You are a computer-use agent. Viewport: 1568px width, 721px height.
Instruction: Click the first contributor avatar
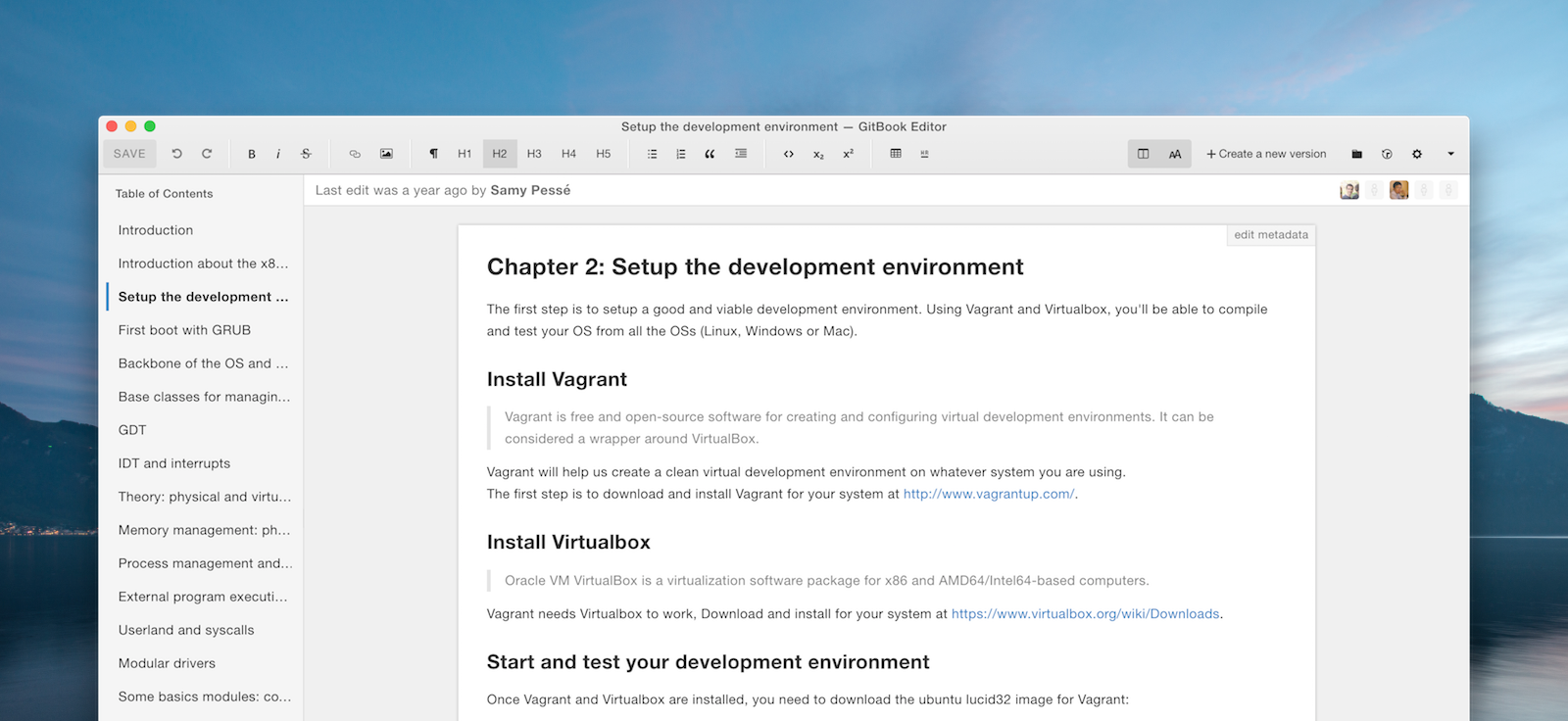(1349, 190)
